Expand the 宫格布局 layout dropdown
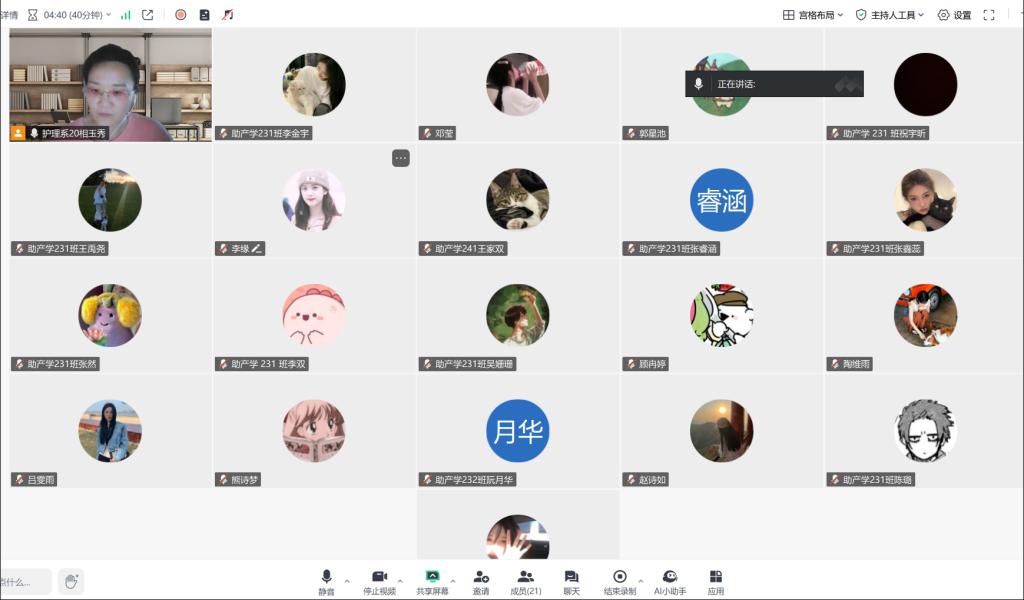 [813, 15]
